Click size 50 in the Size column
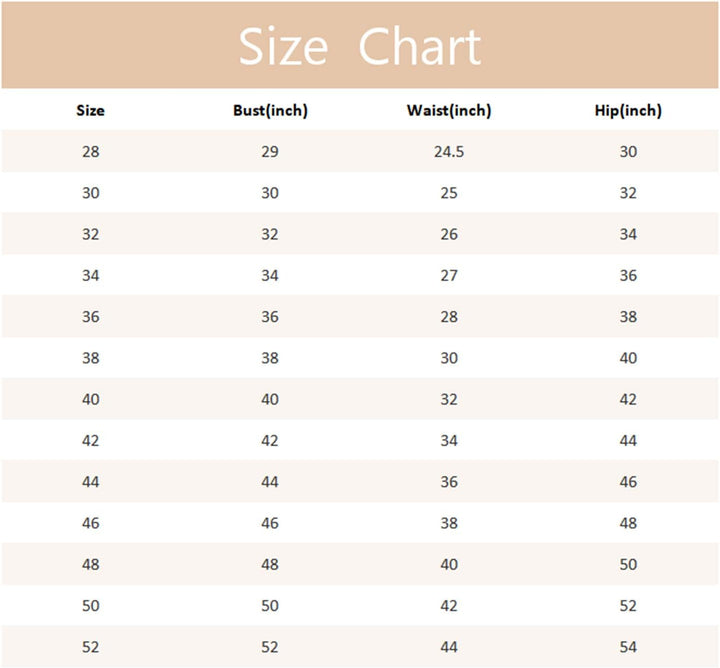 (91, 605)
